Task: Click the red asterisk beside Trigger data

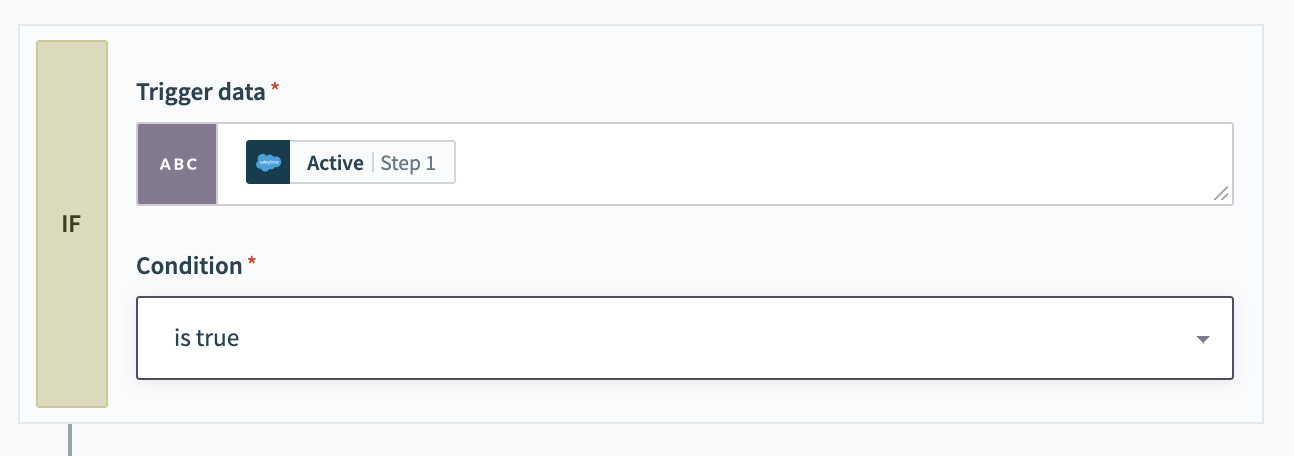Action: (275, 89)
